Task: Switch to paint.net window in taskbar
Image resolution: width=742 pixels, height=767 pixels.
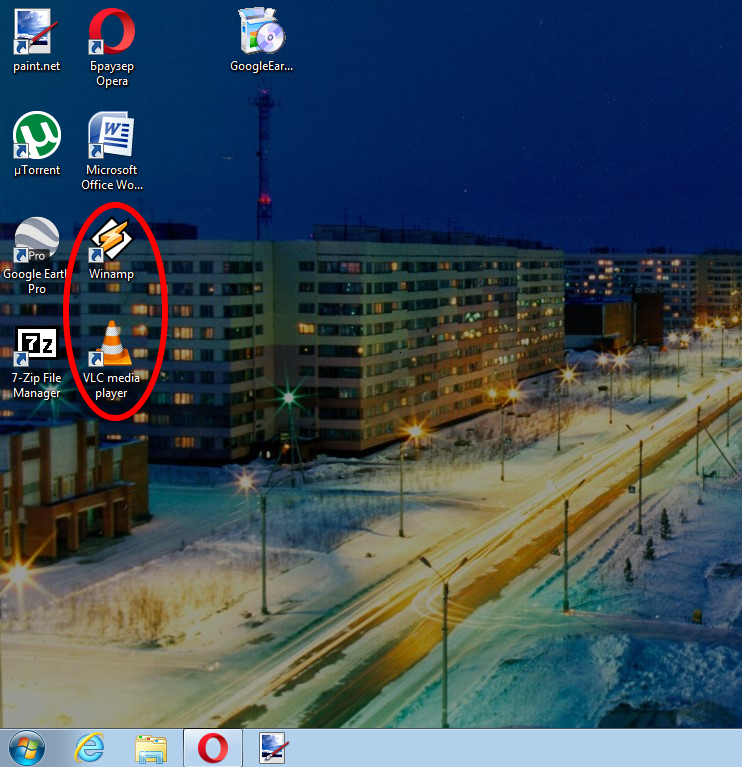Action: pos(273,747)
